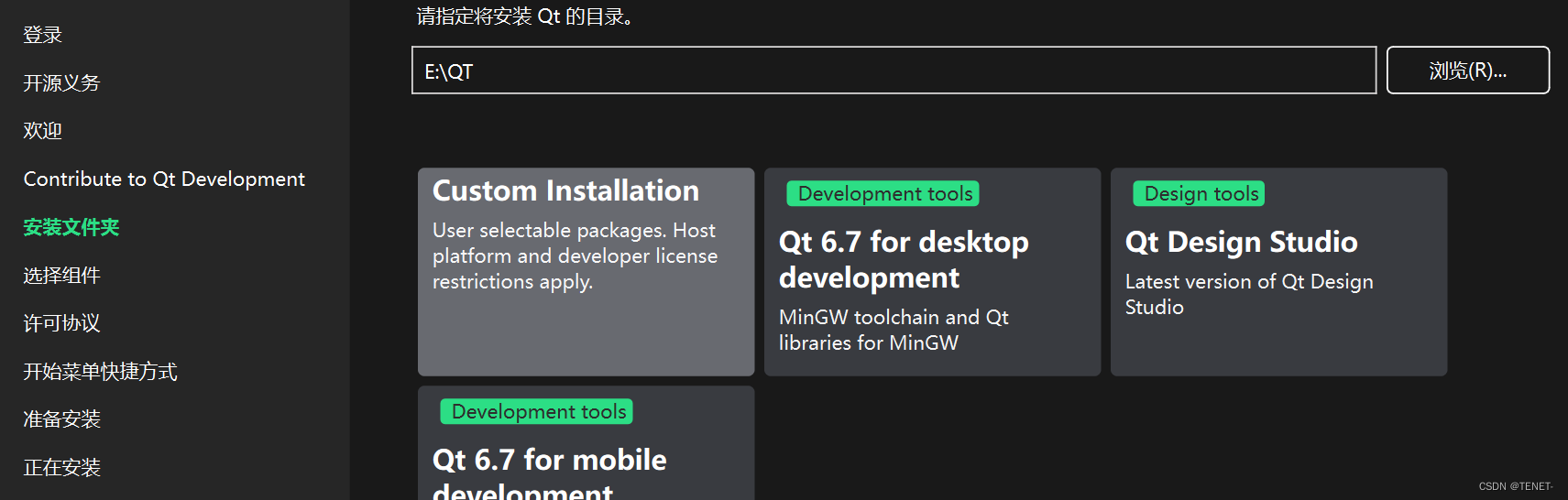
Task: Select the Qt Design Studio card
Action: (1278, 272)
